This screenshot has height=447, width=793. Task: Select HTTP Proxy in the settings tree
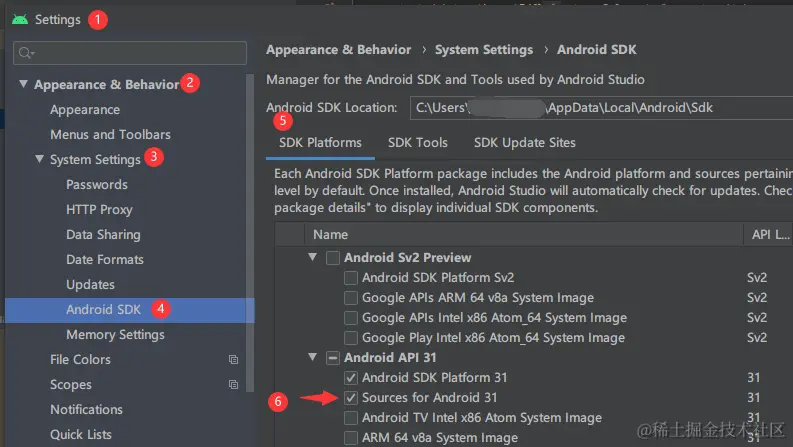click(x=99, y=209)
